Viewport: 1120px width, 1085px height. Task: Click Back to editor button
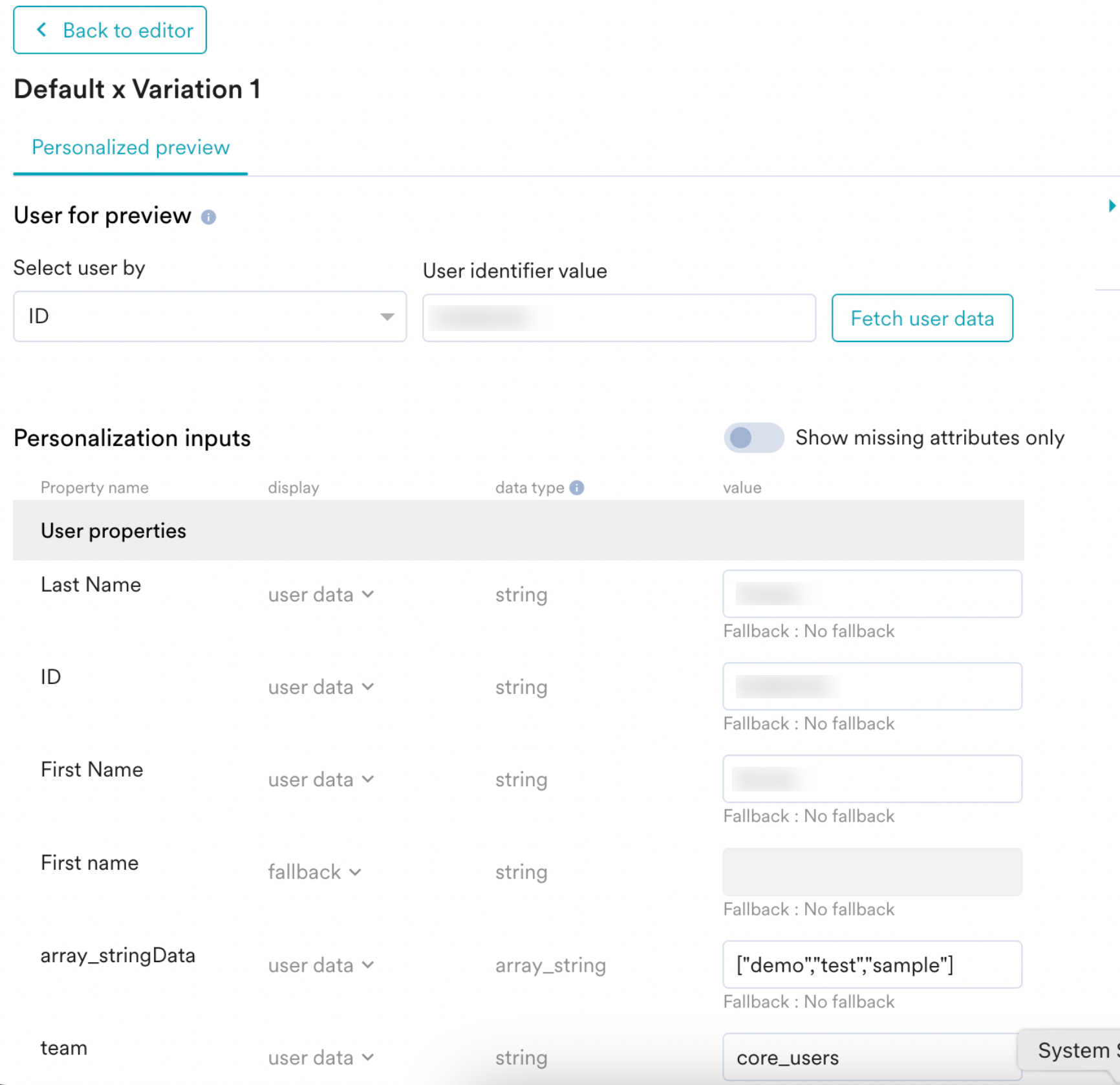point(110,30)
